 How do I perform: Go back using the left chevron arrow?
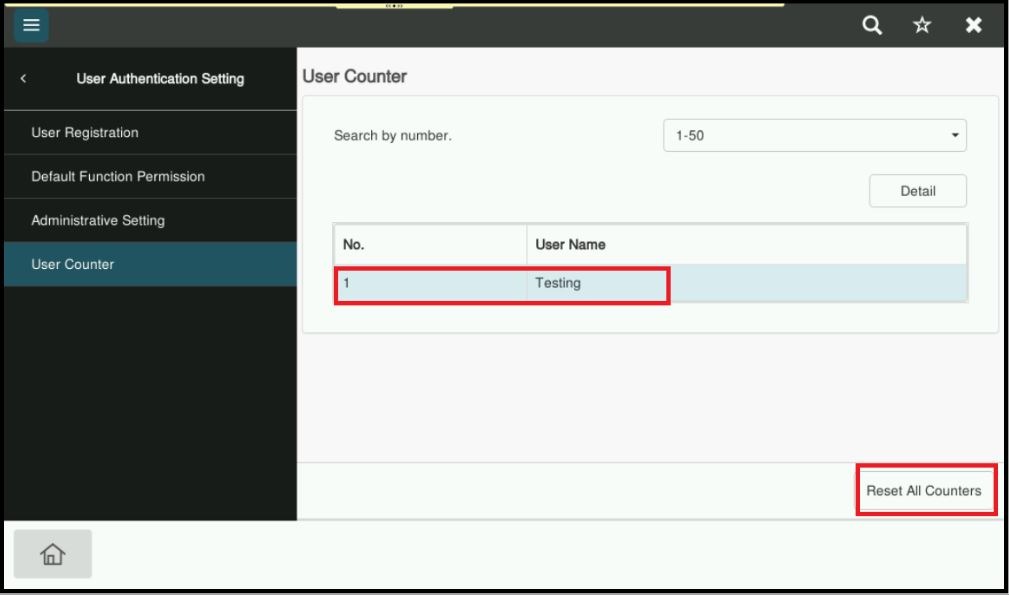click(x=23, y=79)
